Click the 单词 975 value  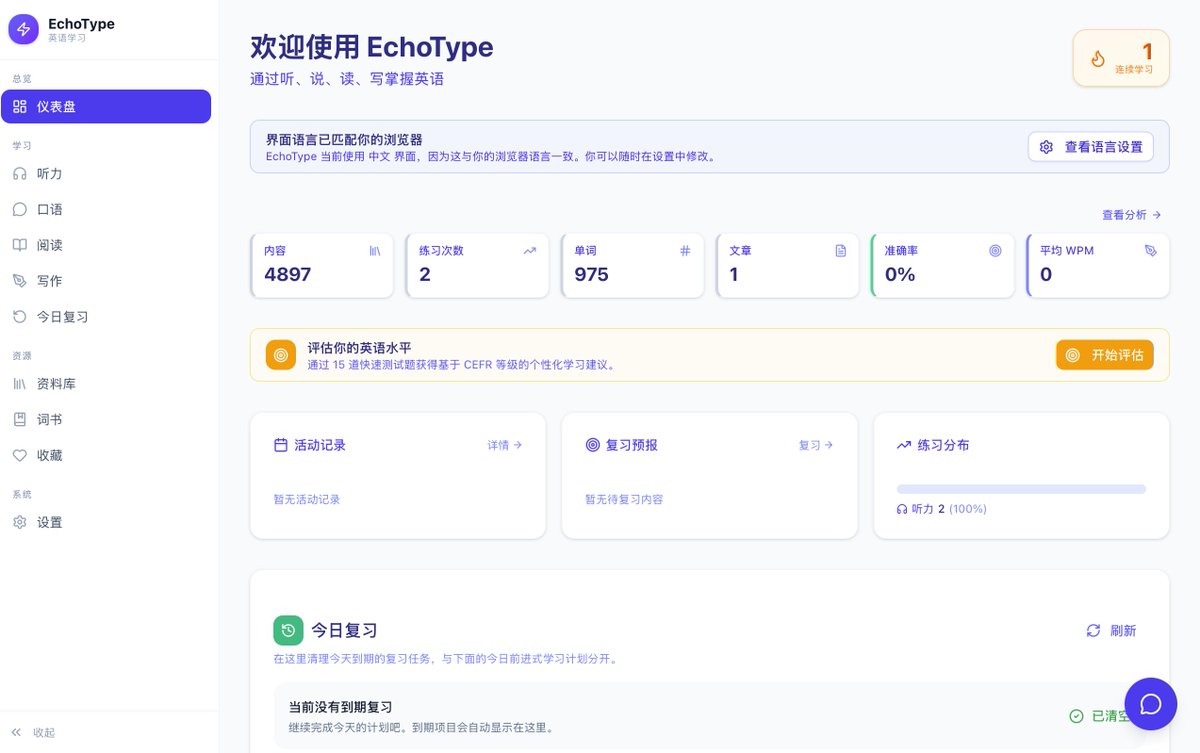point(591,274)
